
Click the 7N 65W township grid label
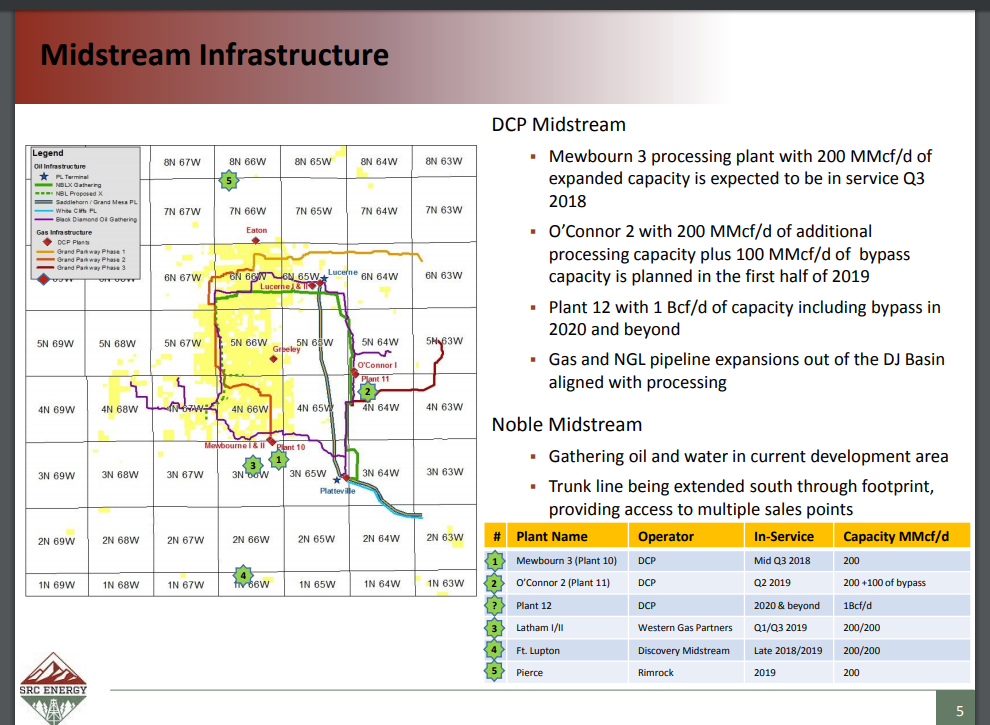314,211
